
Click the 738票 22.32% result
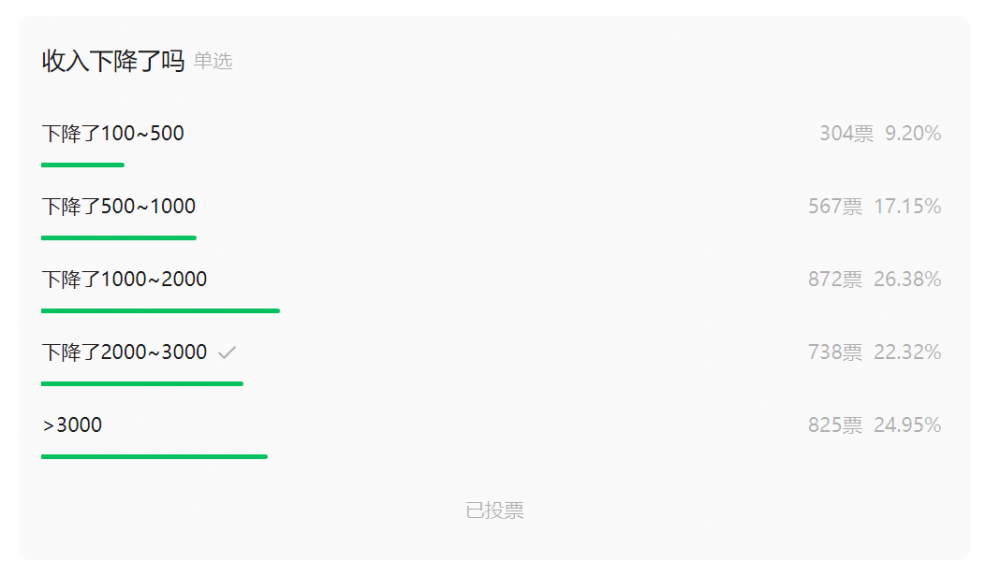point(874,352)
